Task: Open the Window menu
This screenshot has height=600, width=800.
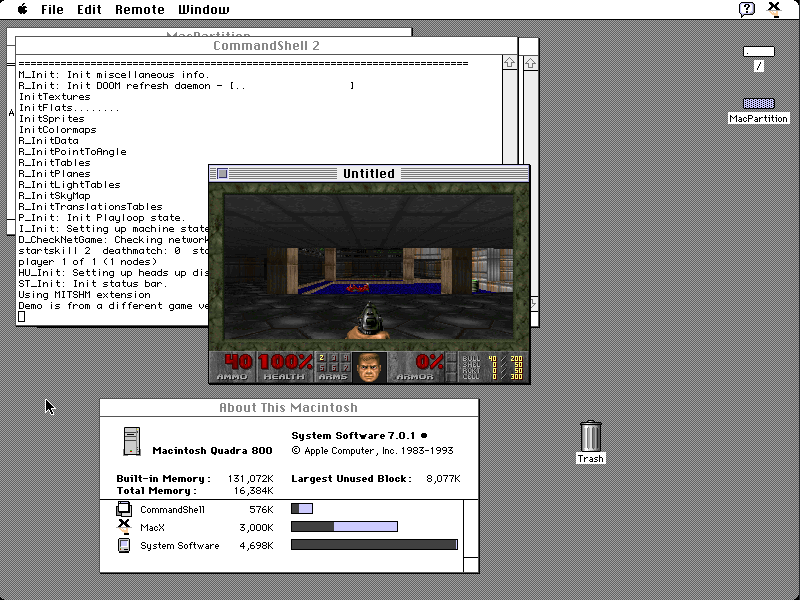Action: tap(204, 10)
